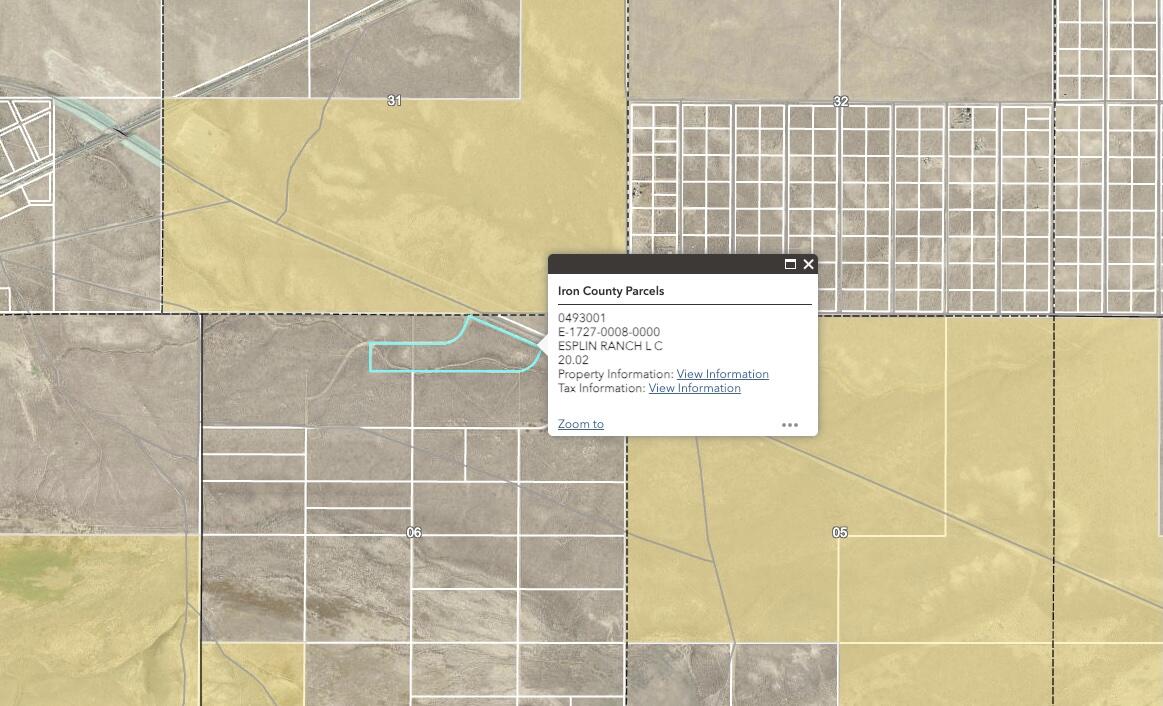
Task: Open Property Information View Information link
Action: pos(722,374)
